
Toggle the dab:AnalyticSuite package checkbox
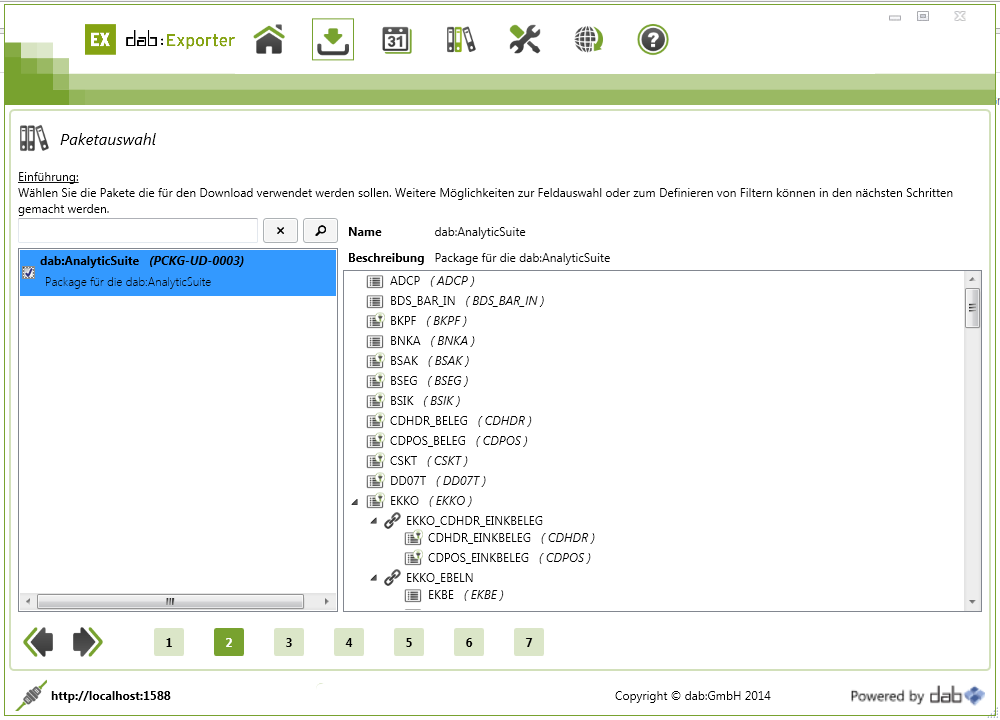29,273
